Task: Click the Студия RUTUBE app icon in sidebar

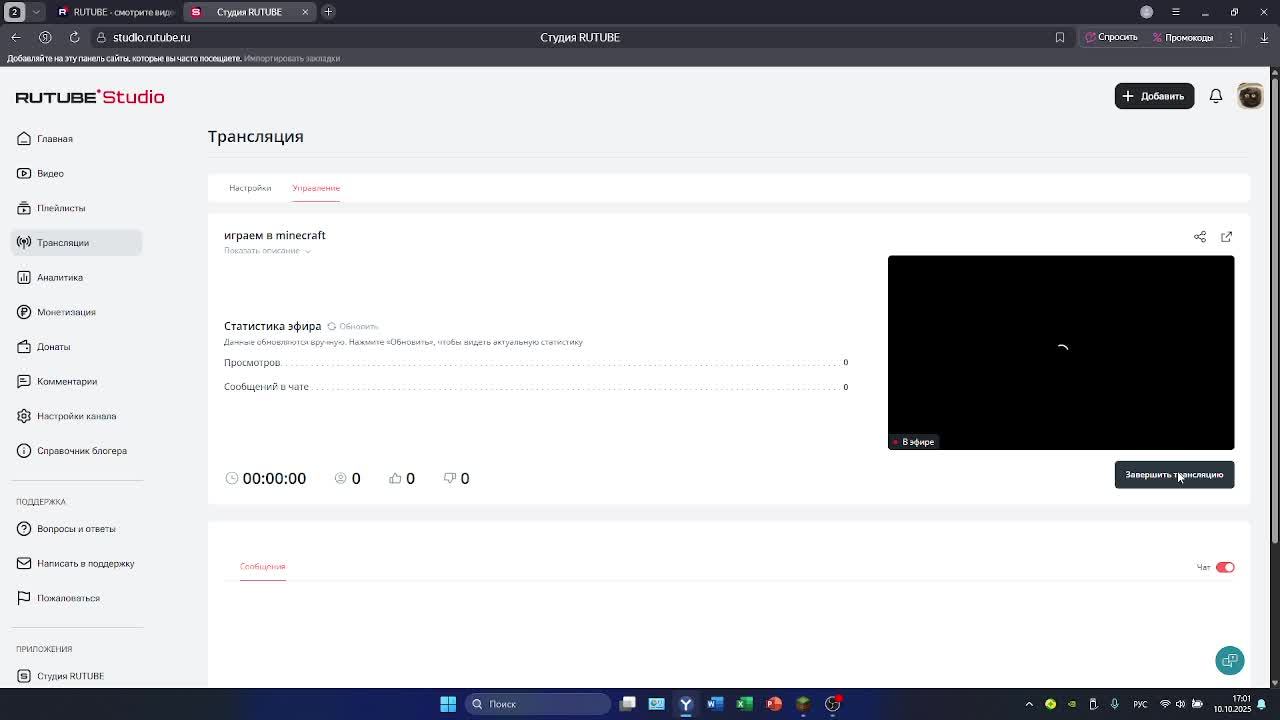Action: point(24,676)
